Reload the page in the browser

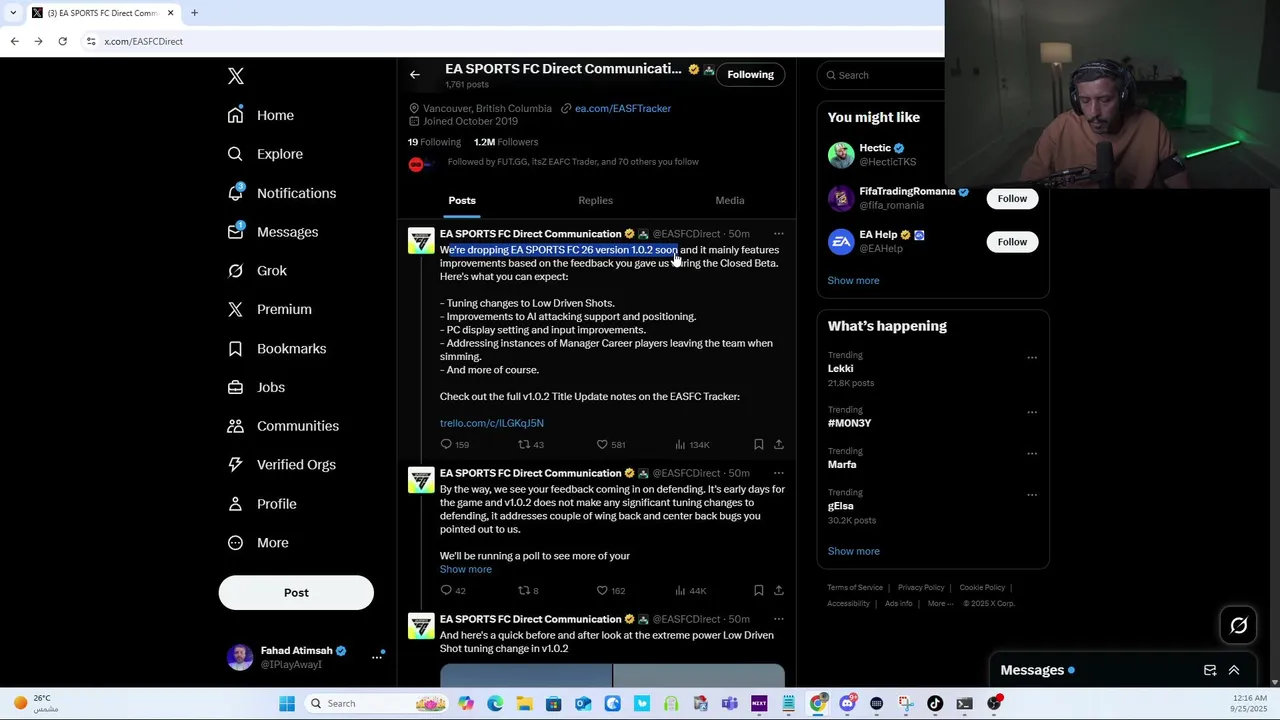[x=62, y=41]
